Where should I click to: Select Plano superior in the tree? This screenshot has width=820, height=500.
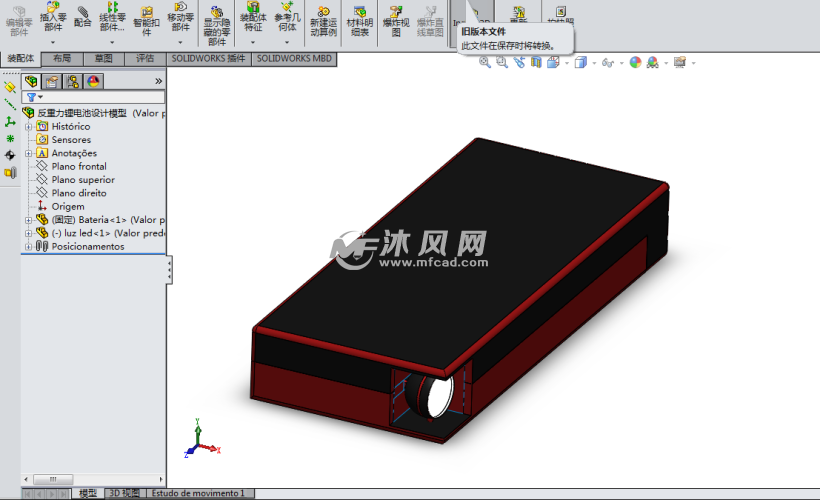[83, 180]
